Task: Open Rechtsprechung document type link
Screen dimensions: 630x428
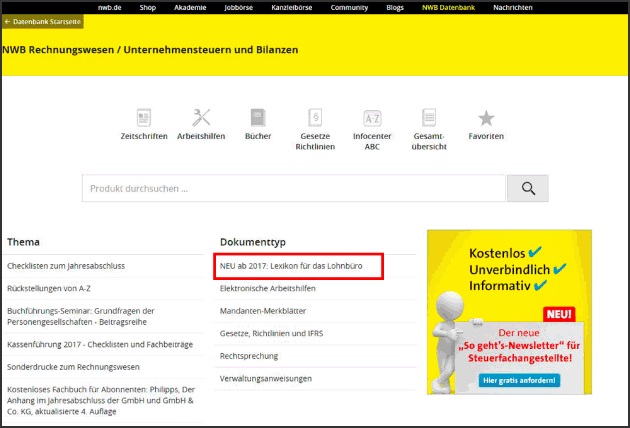Action: pyautogui.click(x=251, y=356)
